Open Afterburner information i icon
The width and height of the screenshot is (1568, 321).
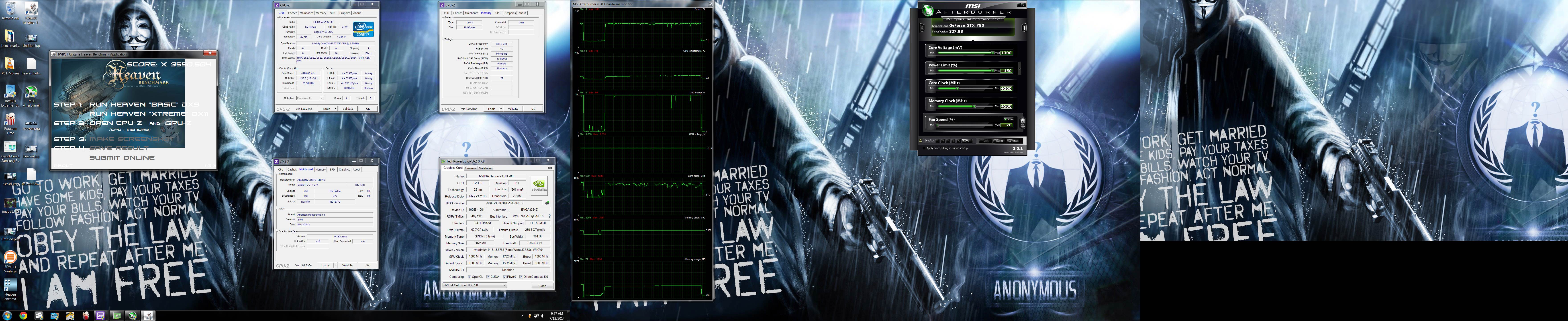[1024, 27]
